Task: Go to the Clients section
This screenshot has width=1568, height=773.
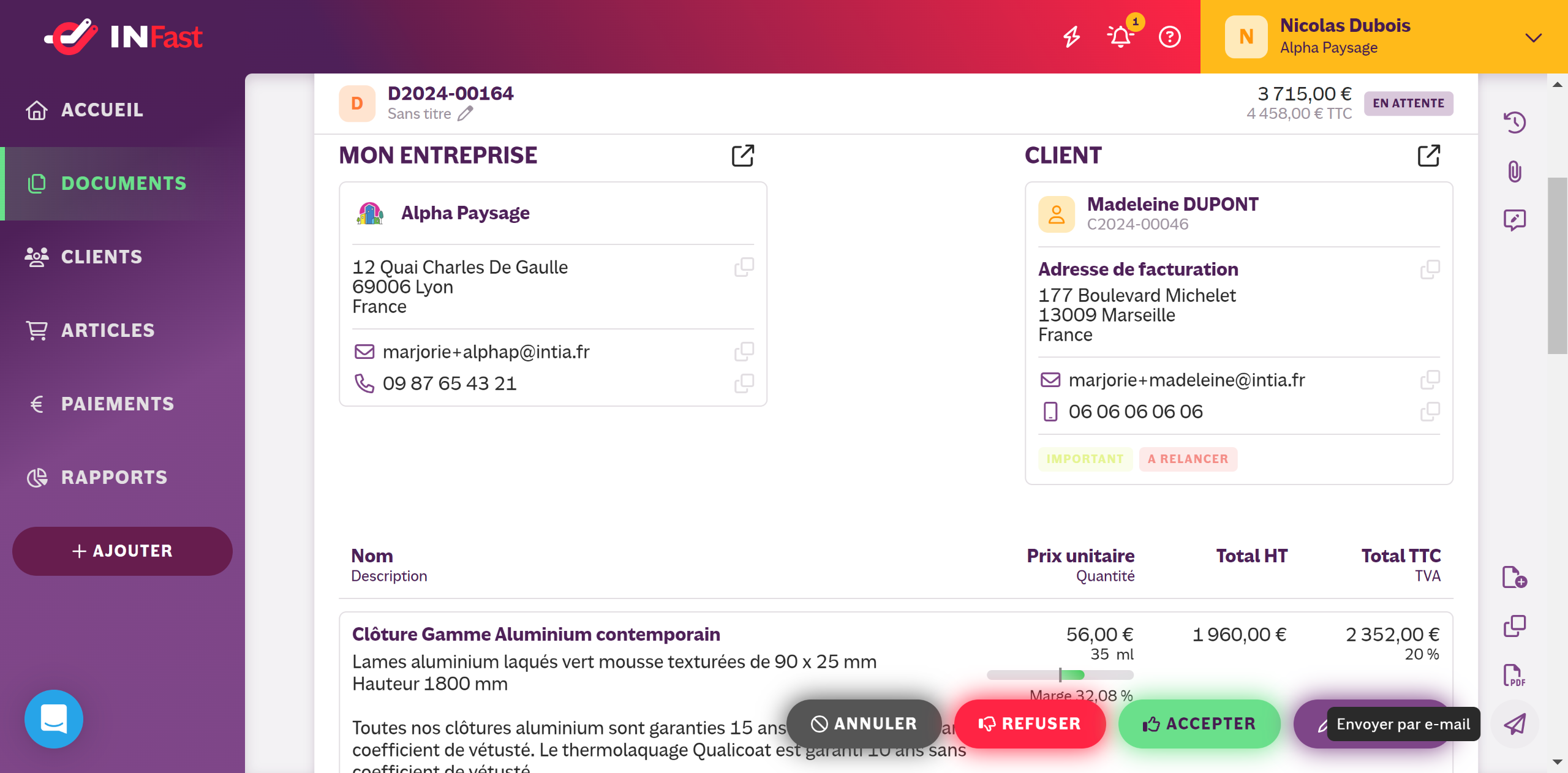Action: coord(102,257)
